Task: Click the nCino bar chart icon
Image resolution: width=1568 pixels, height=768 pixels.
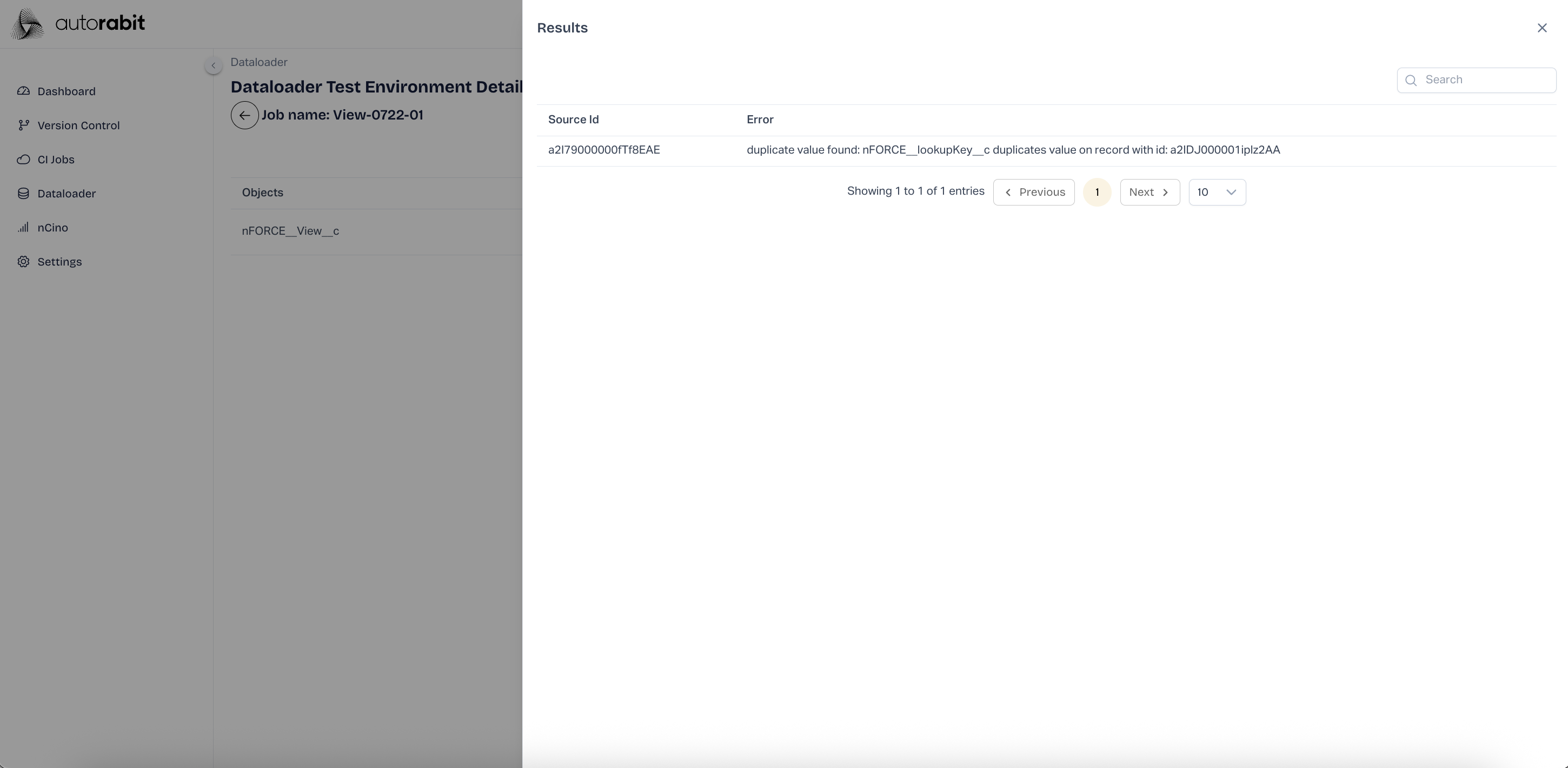Action: [23, 228]
